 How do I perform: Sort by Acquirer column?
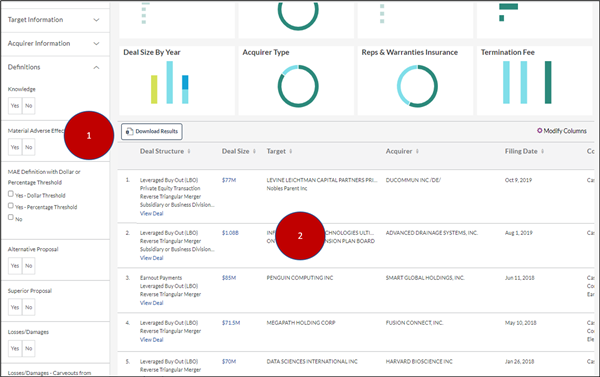pyautogui.click(x=402, y=151)
